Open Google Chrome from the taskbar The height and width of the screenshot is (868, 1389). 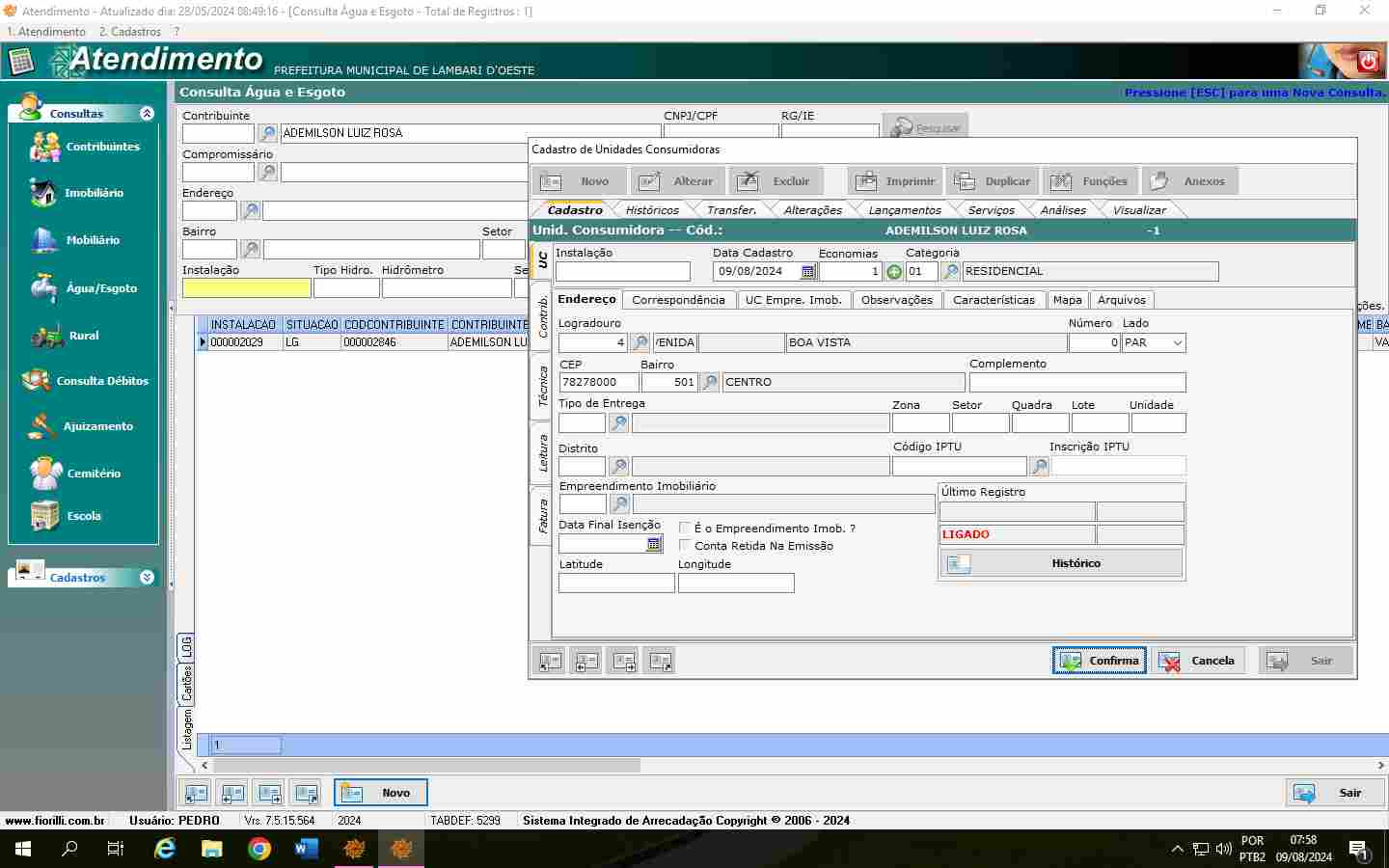[x=259, y=849]
